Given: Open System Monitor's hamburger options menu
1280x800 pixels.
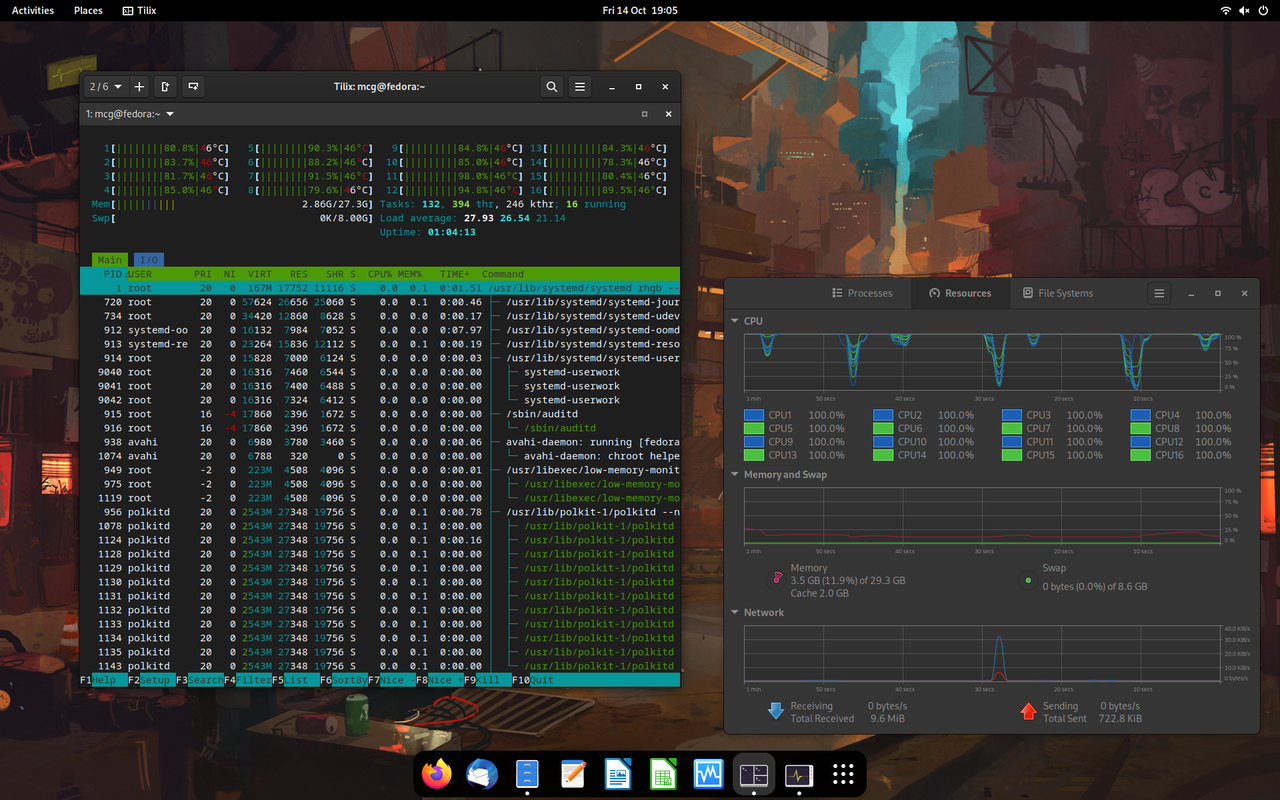Looking at the screenshot, I should (1159, 293).
